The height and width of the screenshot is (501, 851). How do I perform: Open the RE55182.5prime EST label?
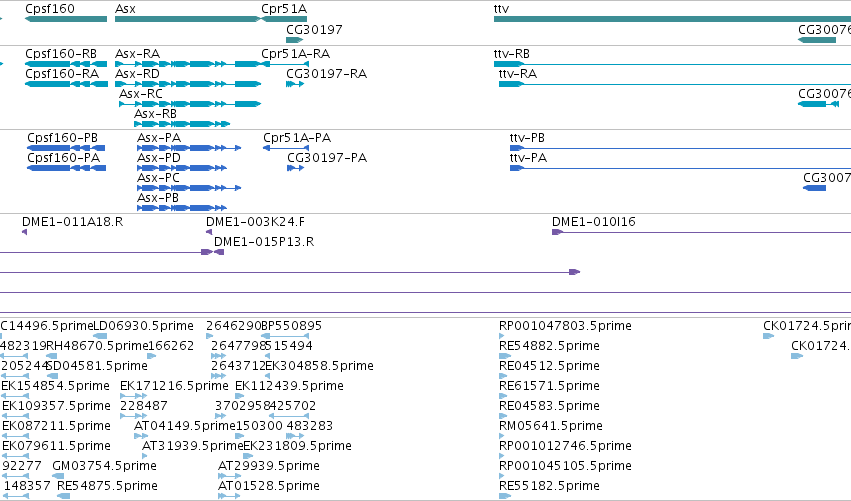coord(549,486)
